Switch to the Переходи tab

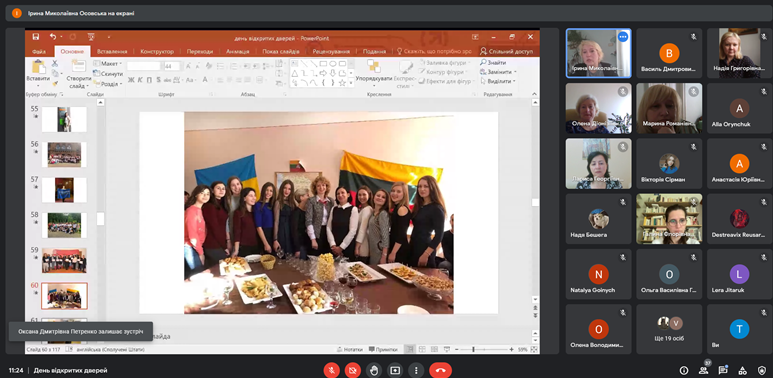[x=200, y=51]
